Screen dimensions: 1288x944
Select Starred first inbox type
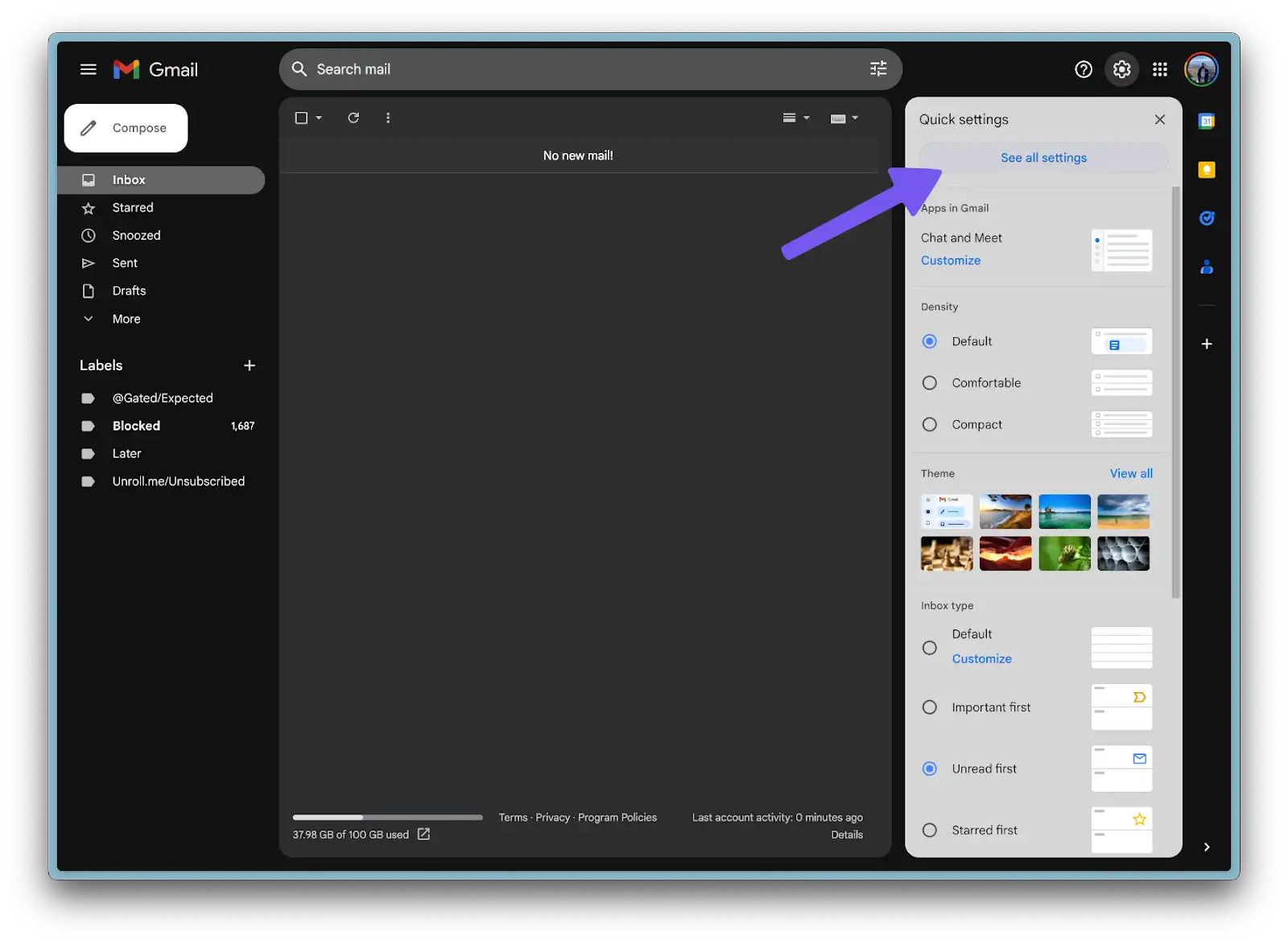(x=930, y=830)
